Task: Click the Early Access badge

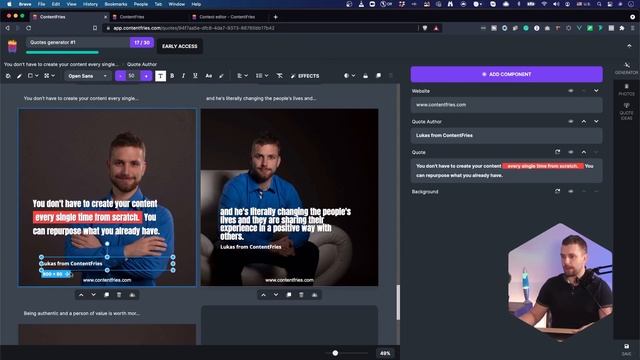Action: (180, 46)
